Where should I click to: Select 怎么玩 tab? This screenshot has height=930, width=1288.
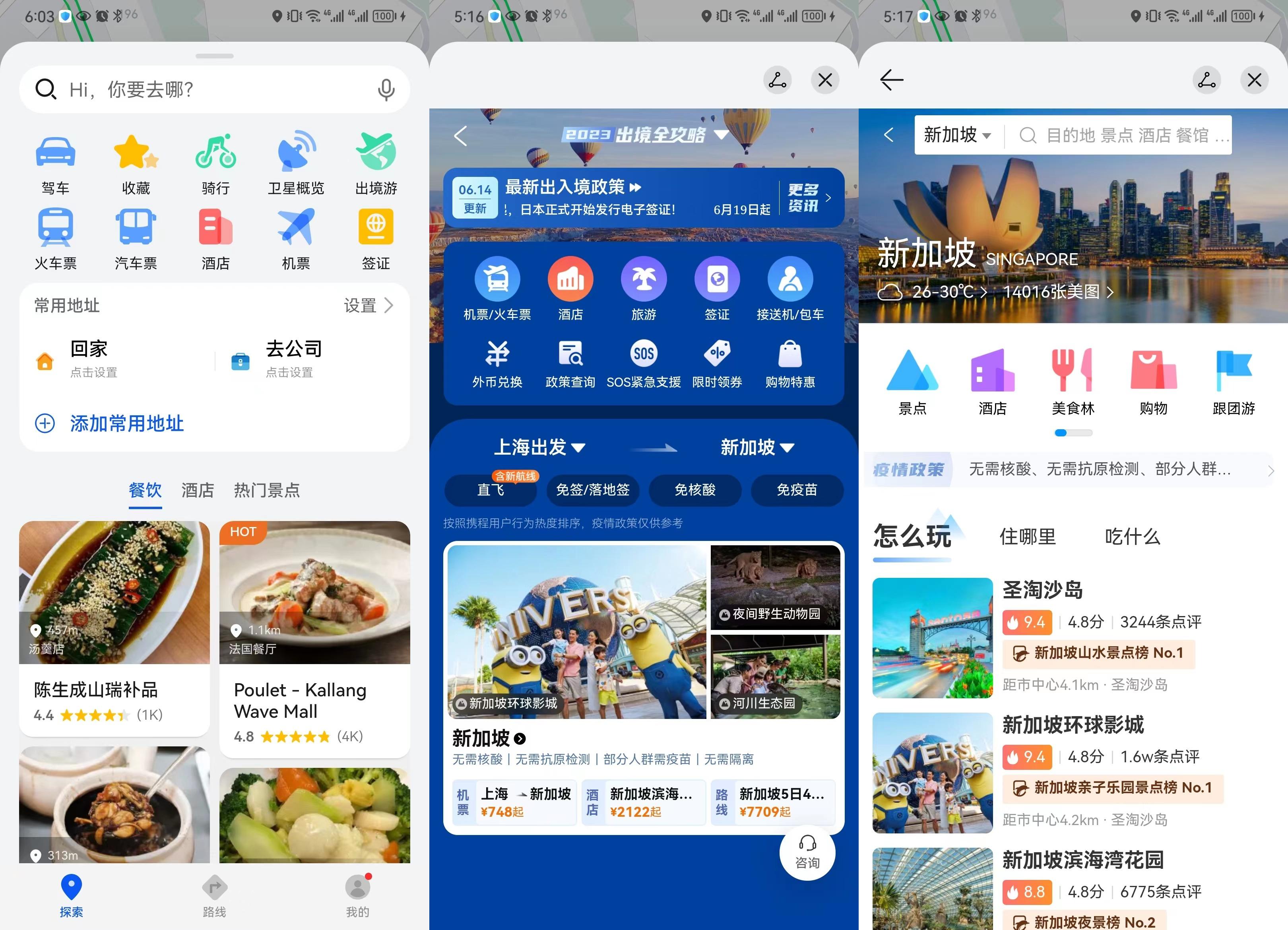912,537
